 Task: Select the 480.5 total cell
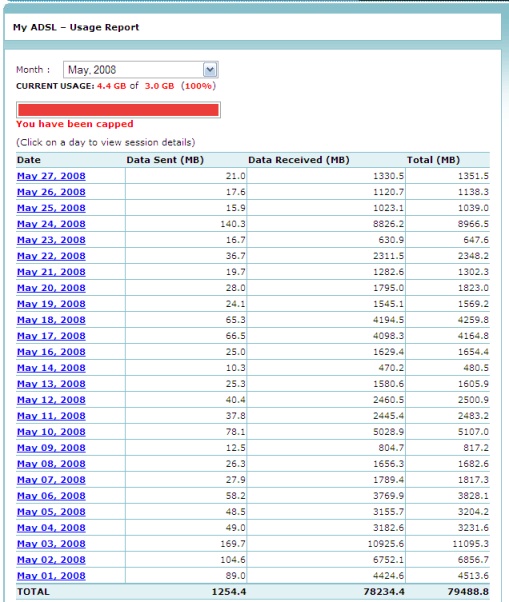(476, 368)
